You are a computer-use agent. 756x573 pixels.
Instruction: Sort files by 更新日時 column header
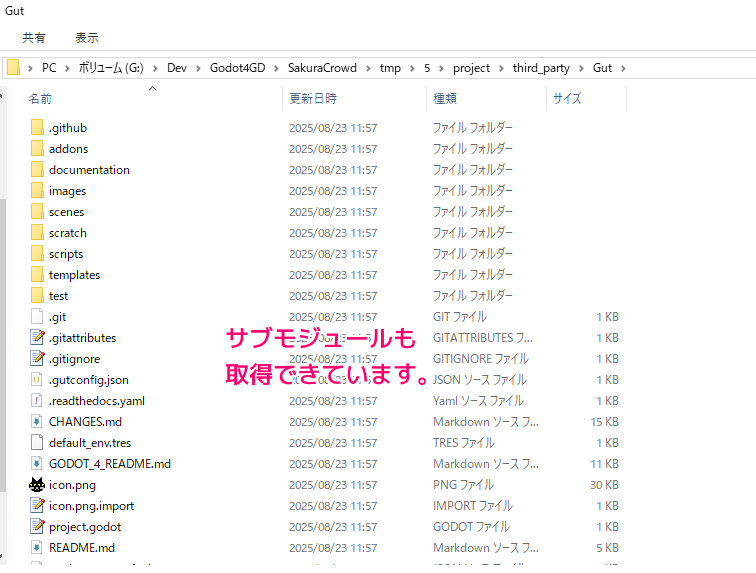tap(313, 99)
